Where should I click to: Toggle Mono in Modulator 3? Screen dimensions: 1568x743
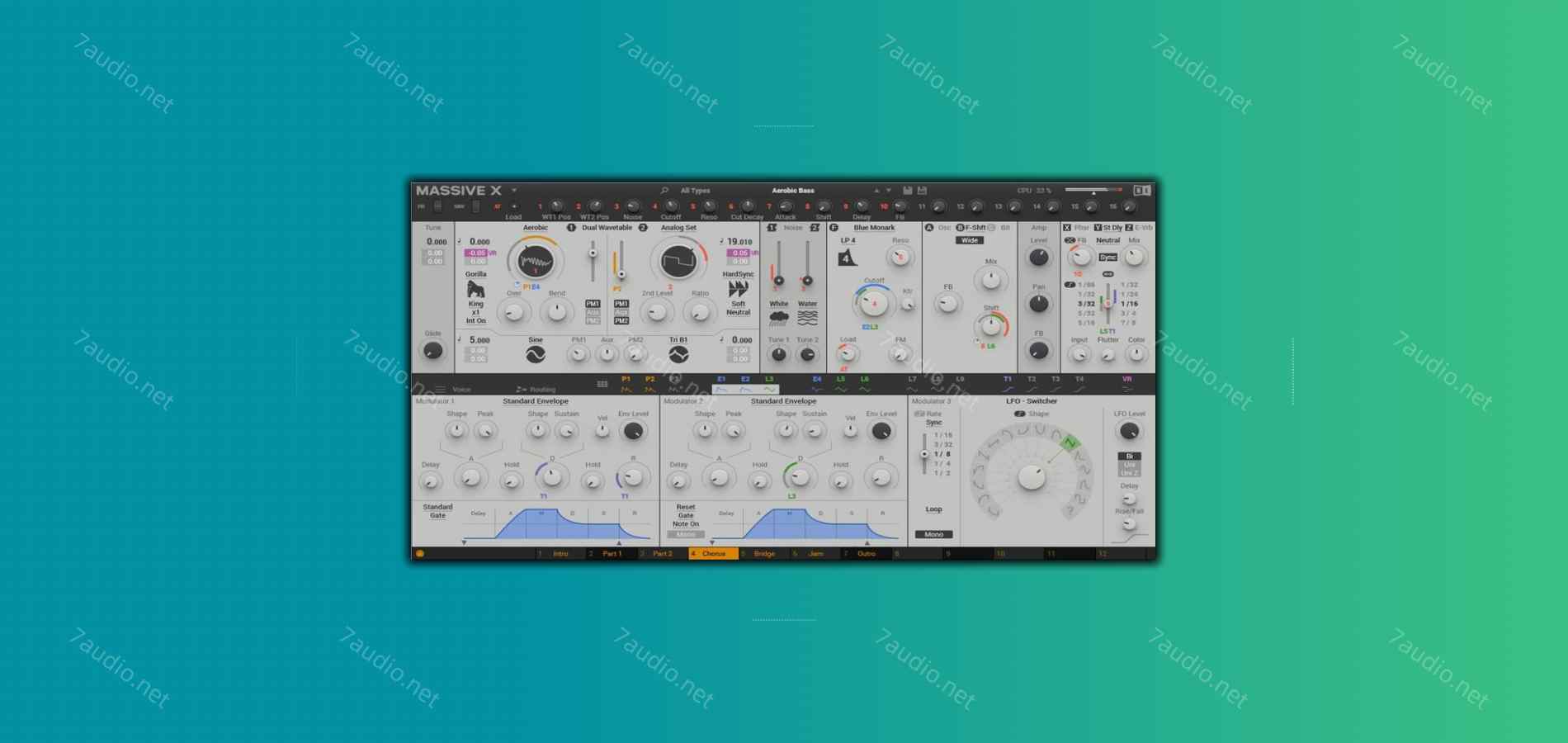click(933, 534)
